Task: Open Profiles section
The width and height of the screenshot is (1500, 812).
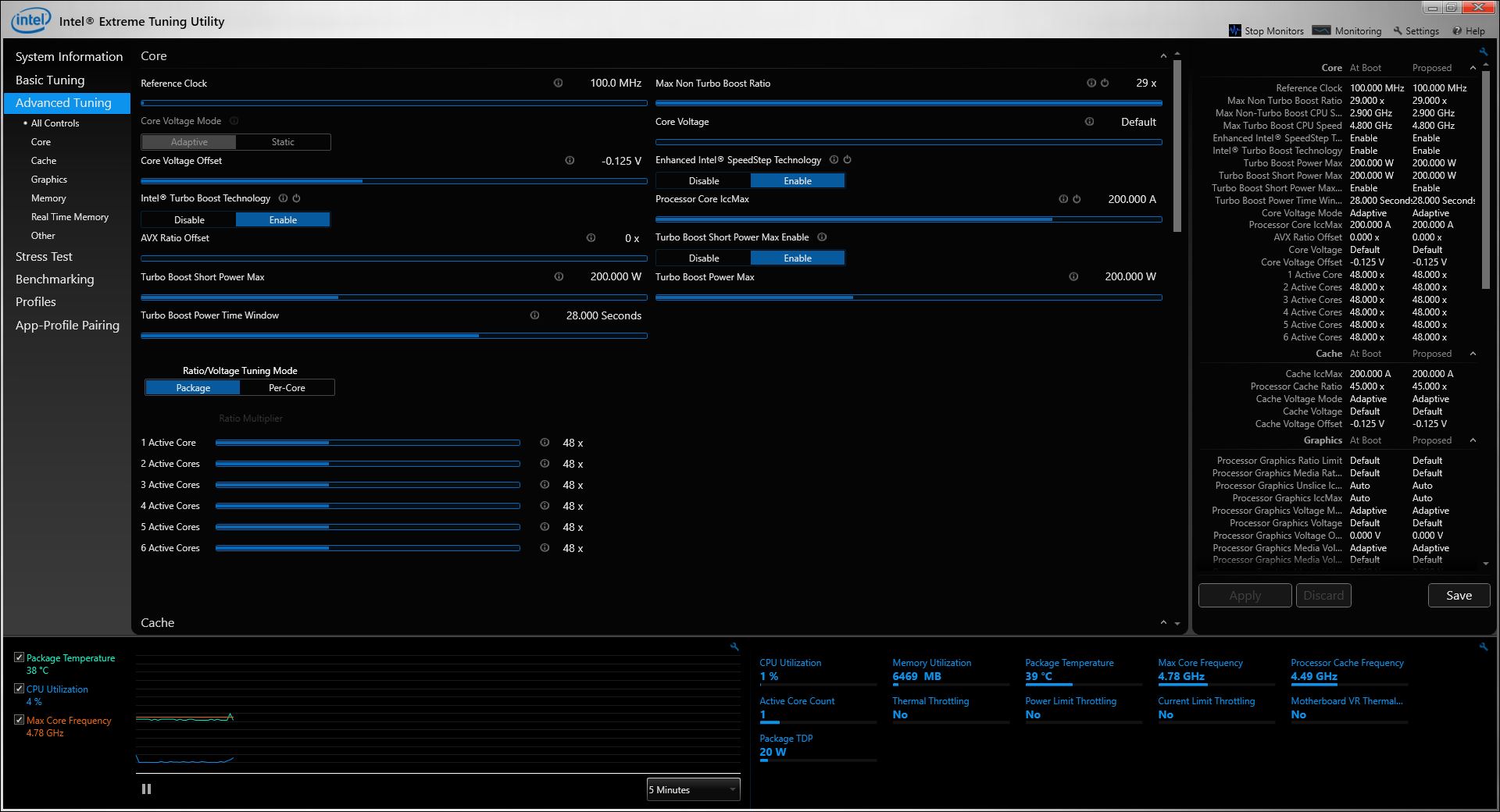Action: coord(36,302)
